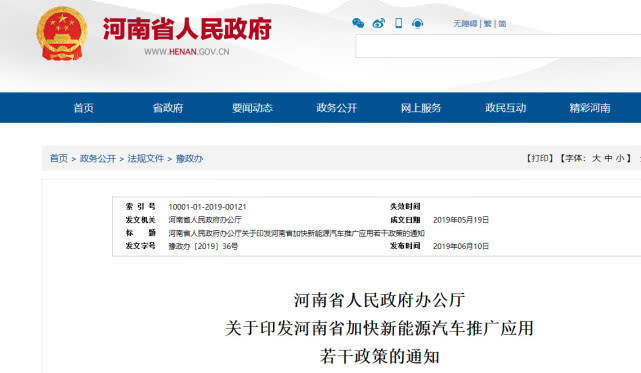Open the Weibo icon link
Screen dimensions: 641x373
[379, 23]
